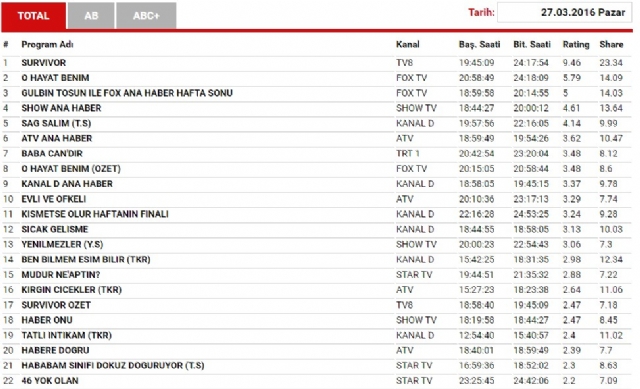Switch to the AB tab
Image resolution: width=640 pixels, height=389 pixels.
(91, 16)
